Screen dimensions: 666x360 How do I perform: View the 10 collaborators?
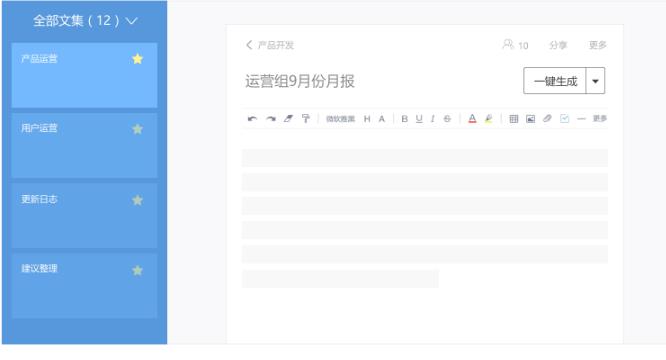(515, 45)
